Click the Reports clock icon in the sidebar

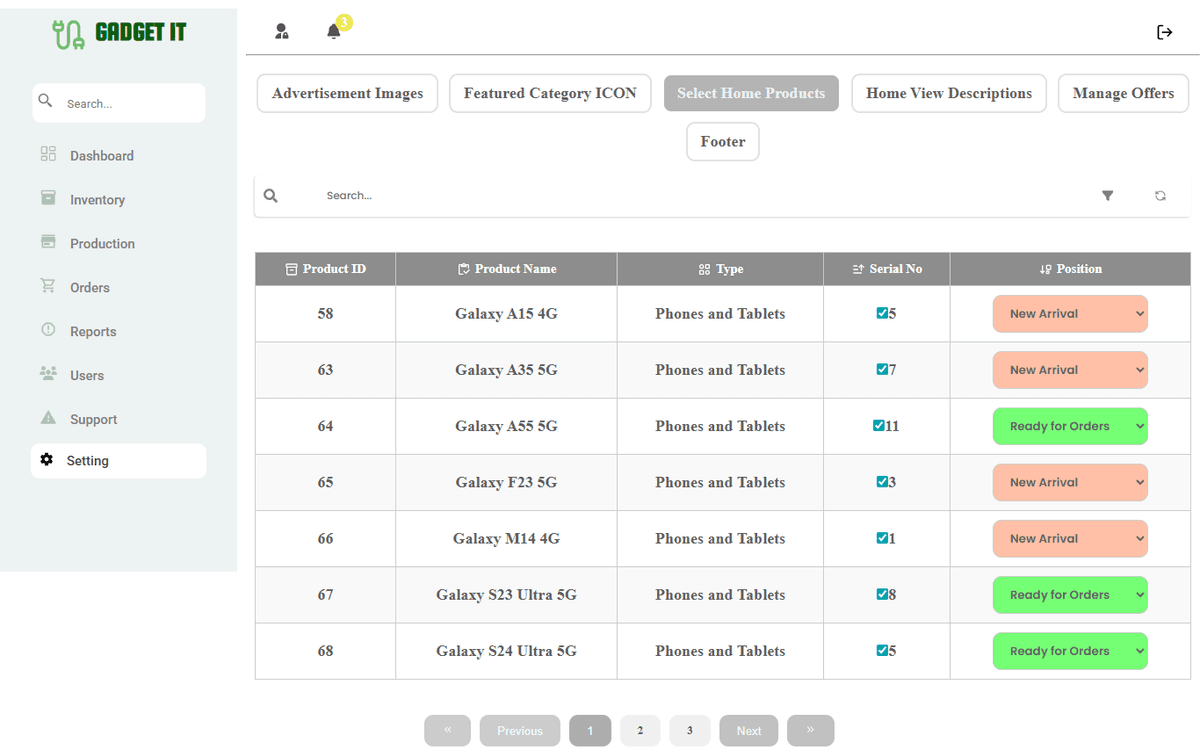[46, 331]
